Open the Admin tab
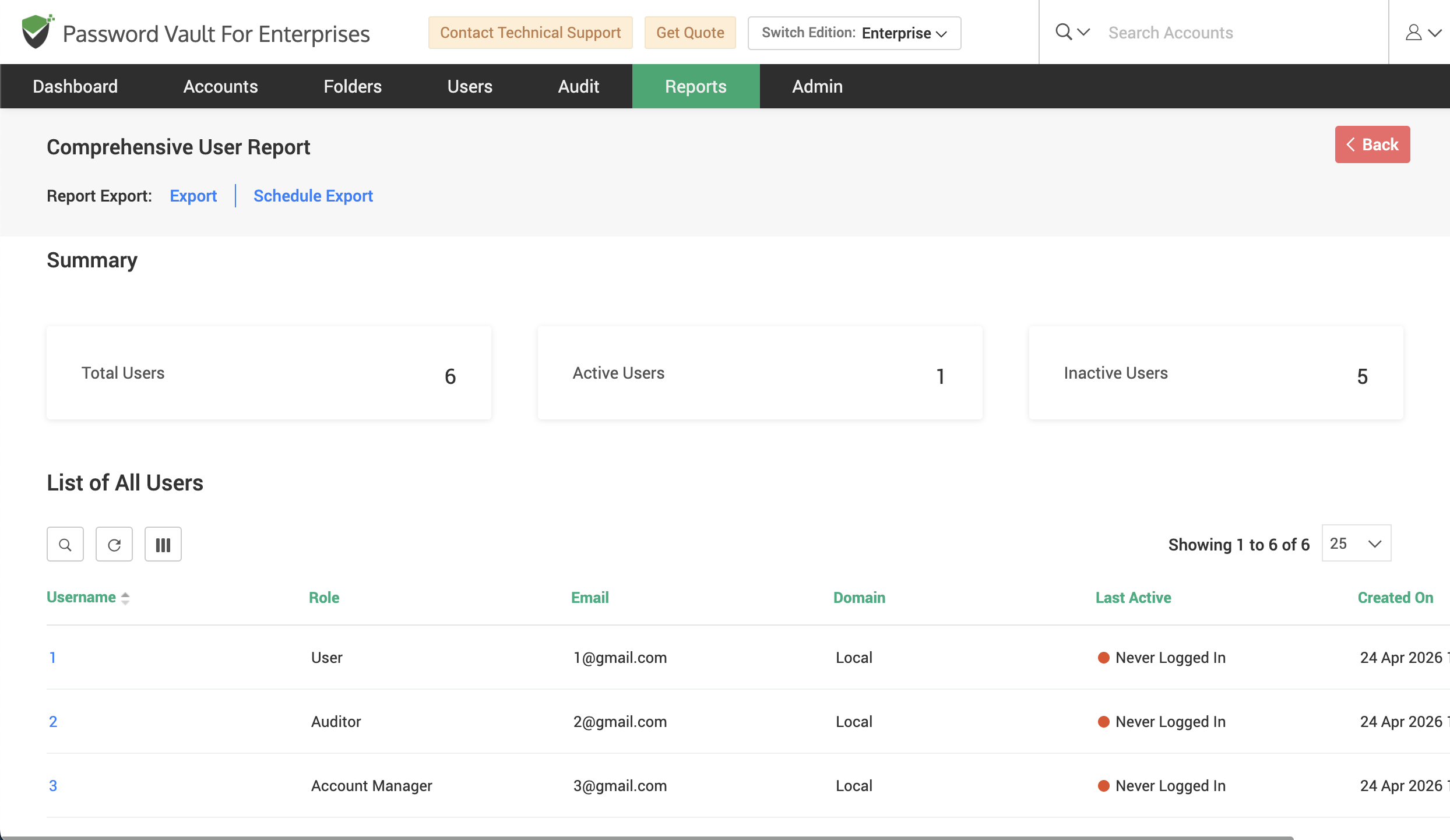 coord(817,86)
